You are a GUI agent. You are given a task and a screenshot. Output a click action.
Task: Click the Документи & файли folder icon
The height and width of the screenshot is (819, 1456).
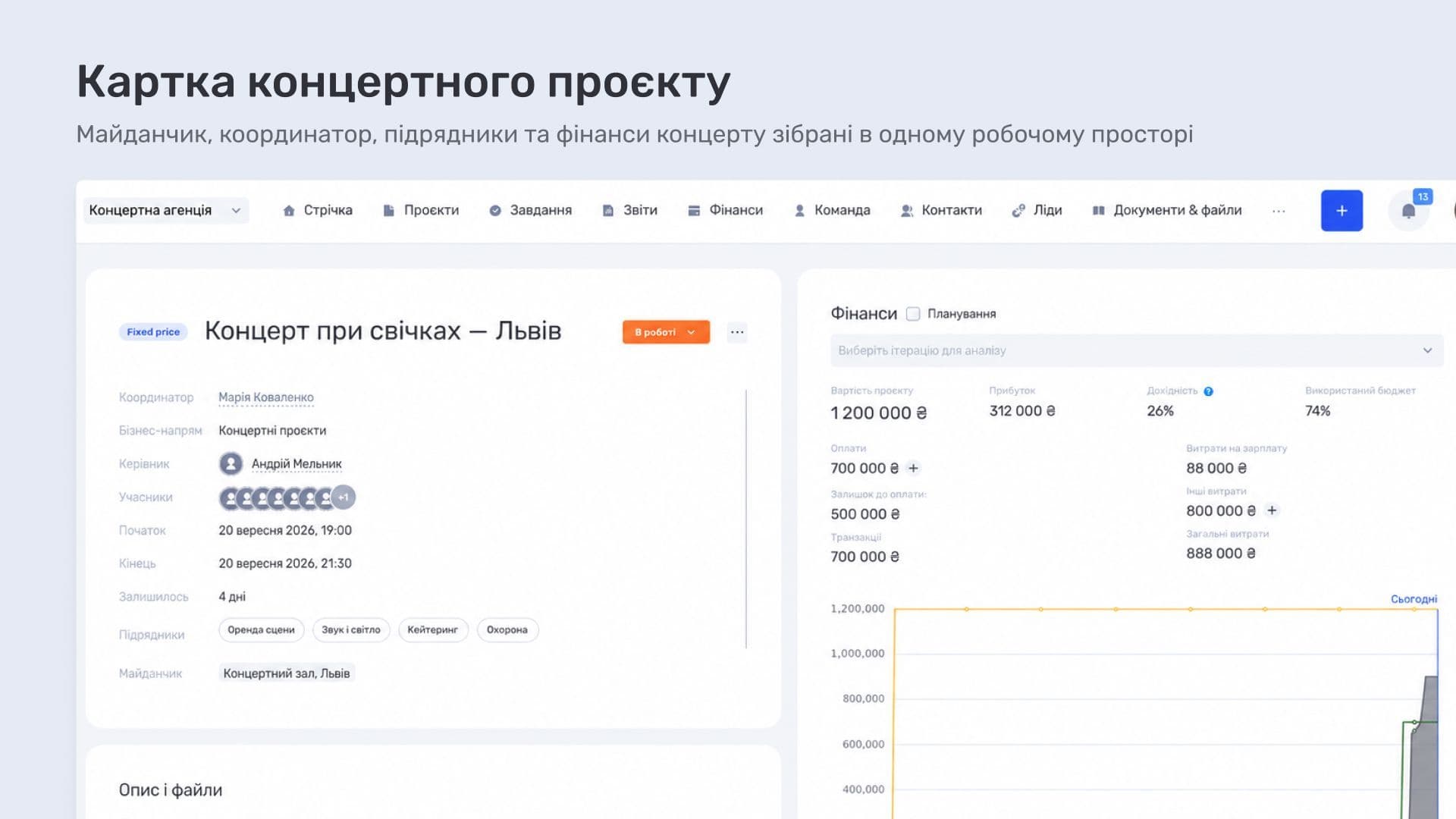coord(1098,211)
